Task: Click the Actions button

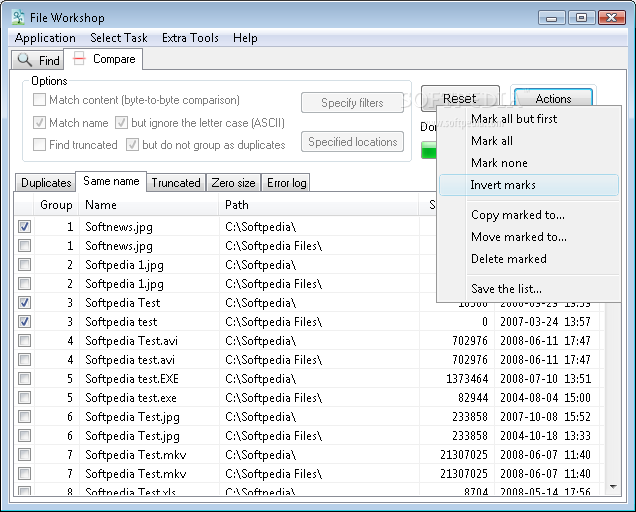Action: pyautogui.click(x=553, y=98)
